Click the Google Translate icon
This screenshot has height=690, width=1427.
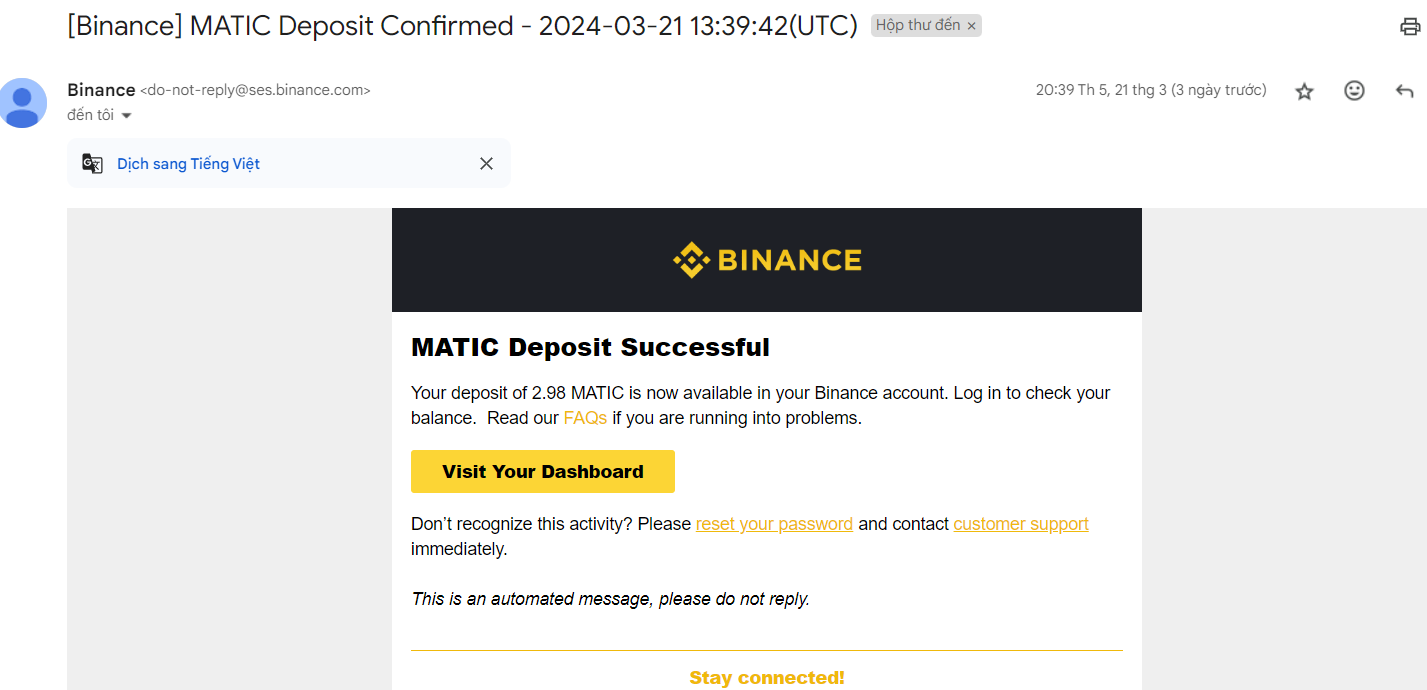pyautogui.click(x=93, y=164)
